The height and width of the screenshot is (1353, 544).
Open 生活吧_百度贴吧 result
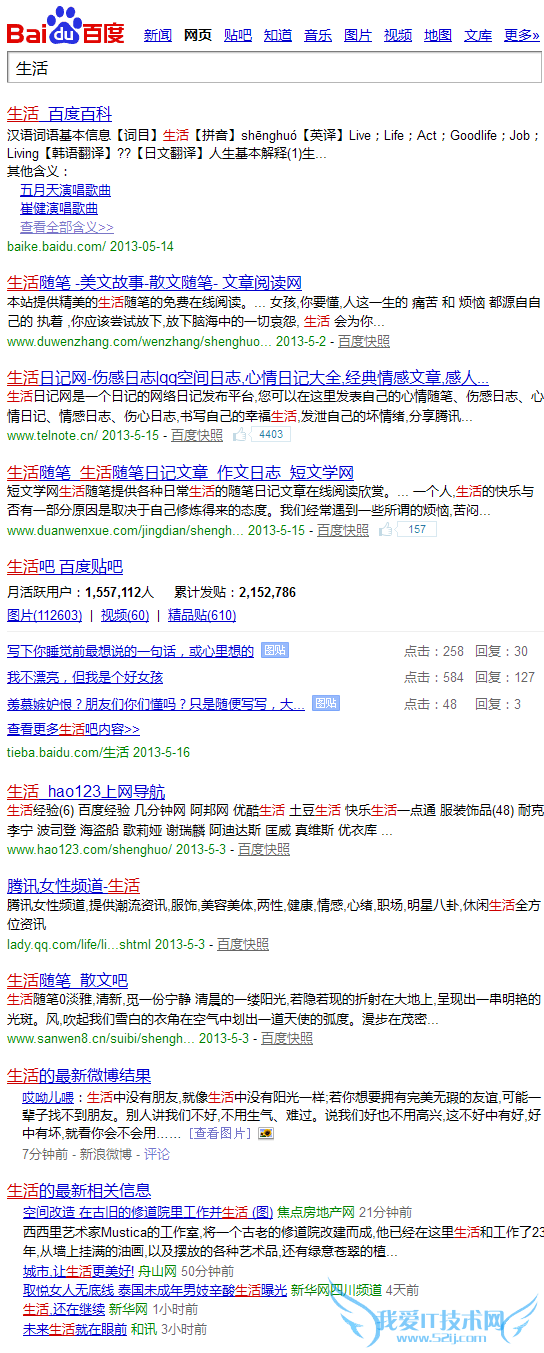coord(65,567)
